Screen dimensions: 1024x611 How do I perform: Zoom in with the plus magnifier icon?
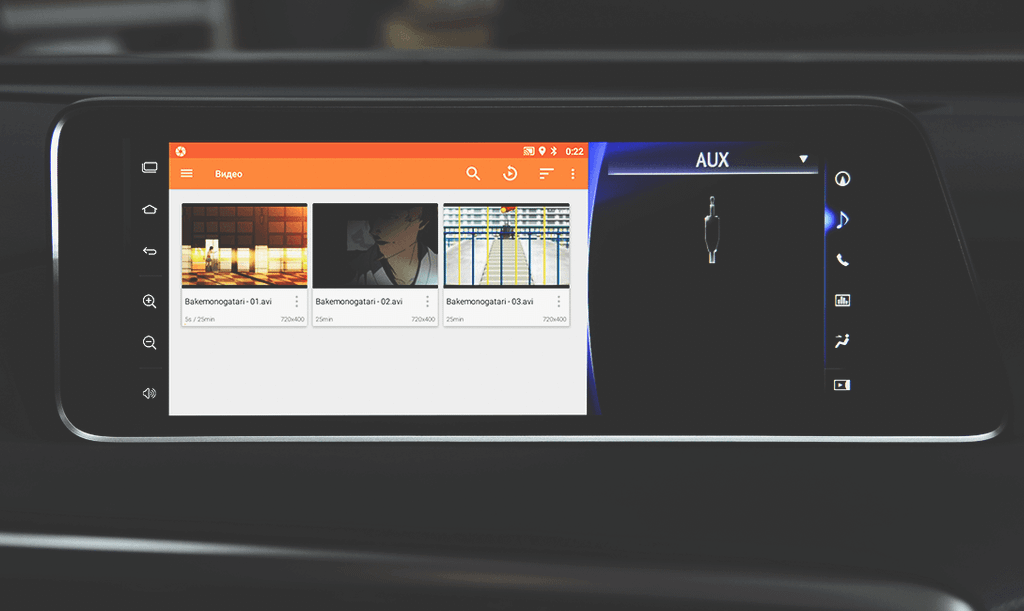(150, 301)
